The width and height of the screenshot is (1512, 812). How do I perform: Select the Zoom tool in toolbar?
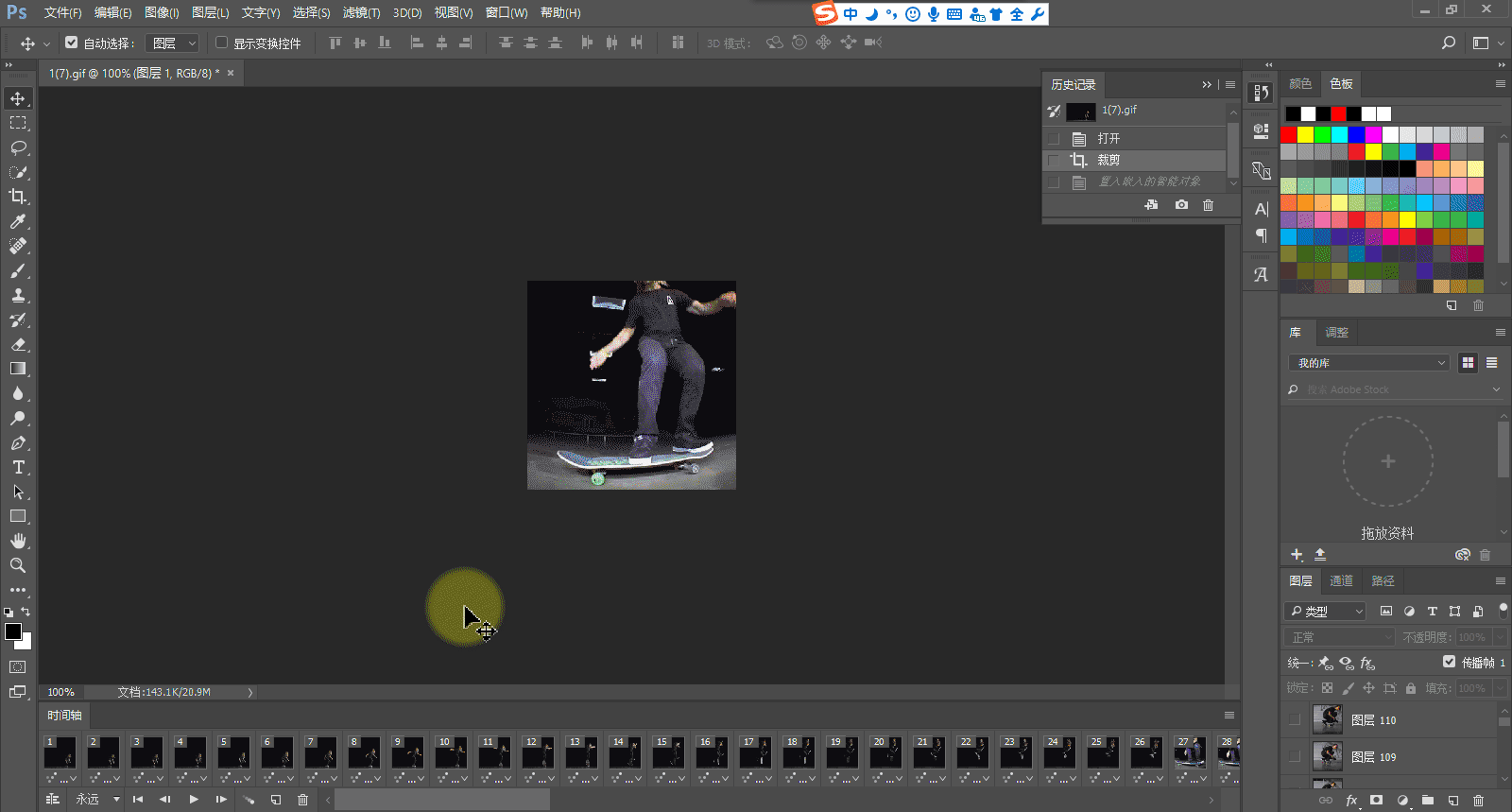tap(18, 565)
